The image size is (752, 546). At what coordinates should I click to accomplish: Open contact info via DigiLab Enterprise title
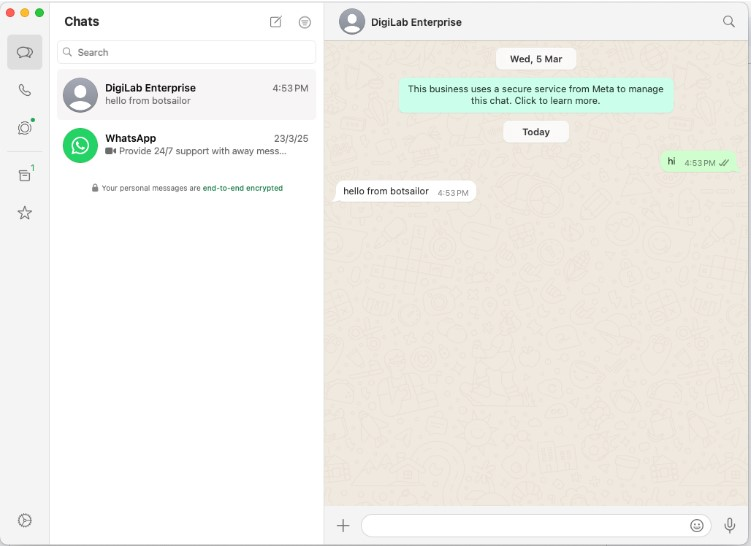pos(416,22)
